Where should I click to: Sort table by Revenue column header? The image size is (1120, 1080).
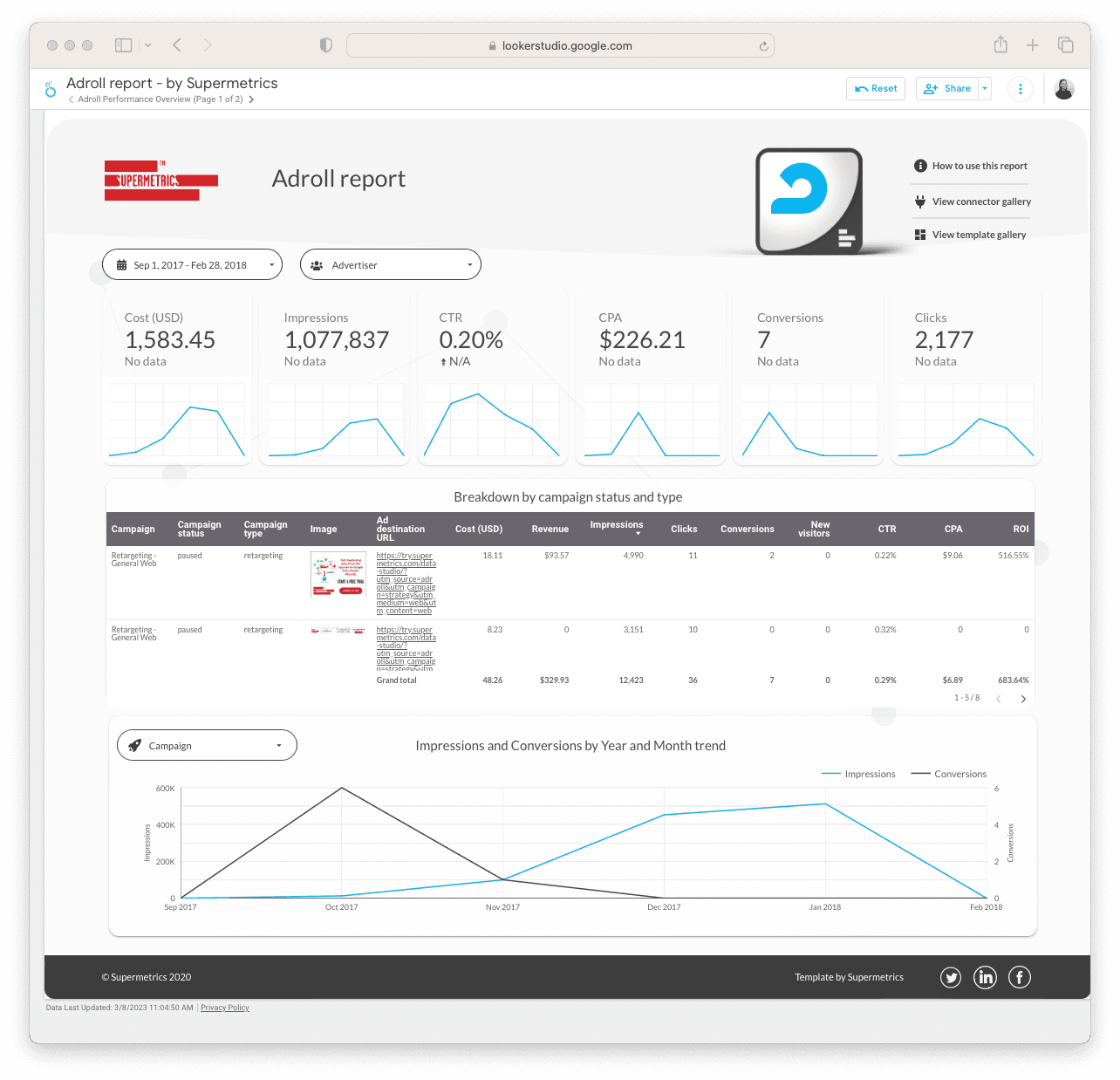click(550, 529)
